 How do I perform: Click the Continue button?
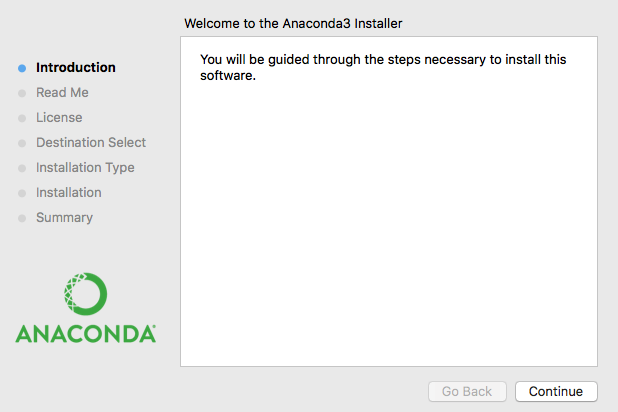coord(556,391)
